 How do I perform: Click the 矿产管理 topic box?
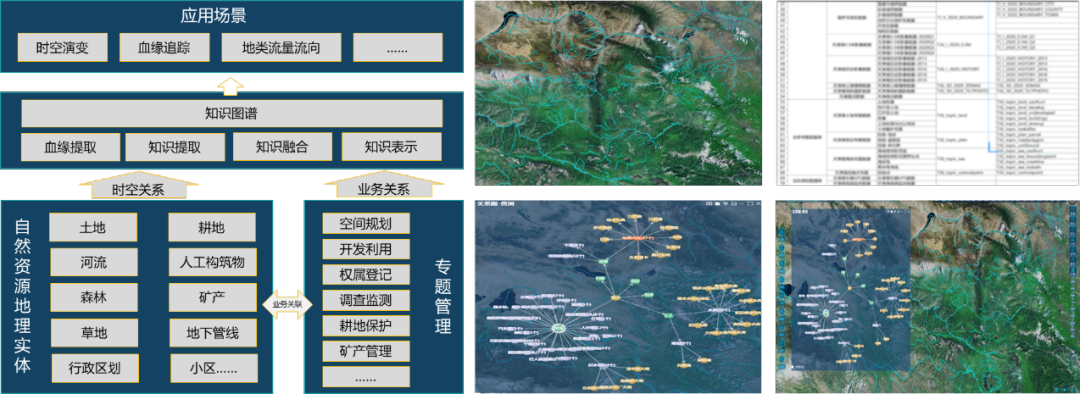366,352
